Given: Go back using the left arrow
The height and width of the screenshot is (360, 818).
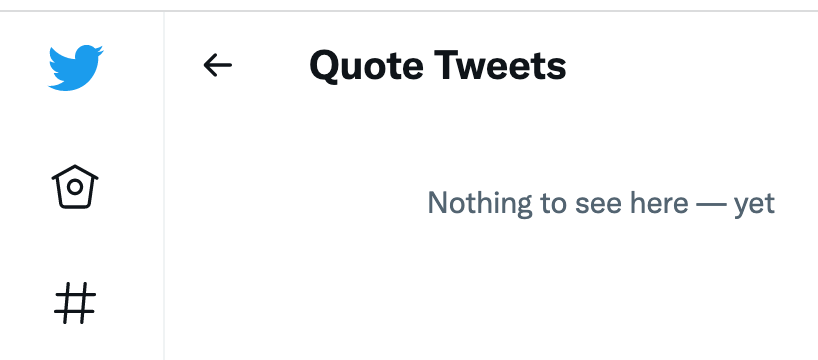Looking at the screenshot, I should [218, 66].
